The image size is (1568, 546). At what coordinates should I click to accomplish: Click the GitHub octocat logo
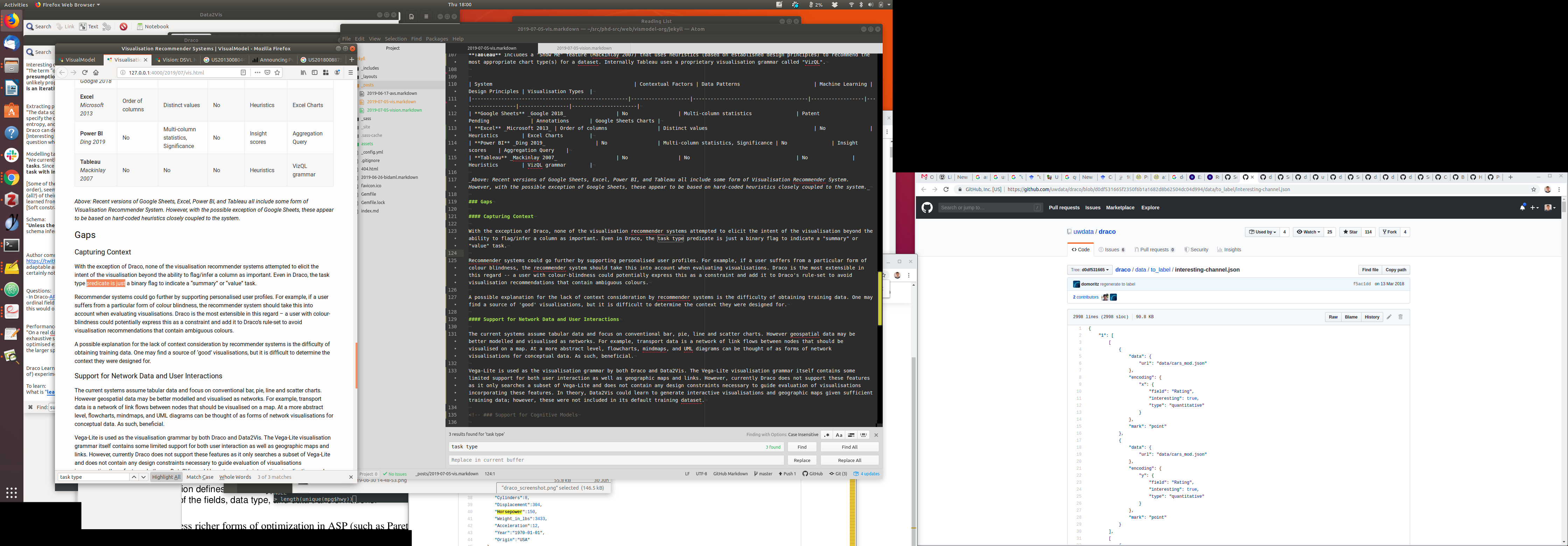926,208
